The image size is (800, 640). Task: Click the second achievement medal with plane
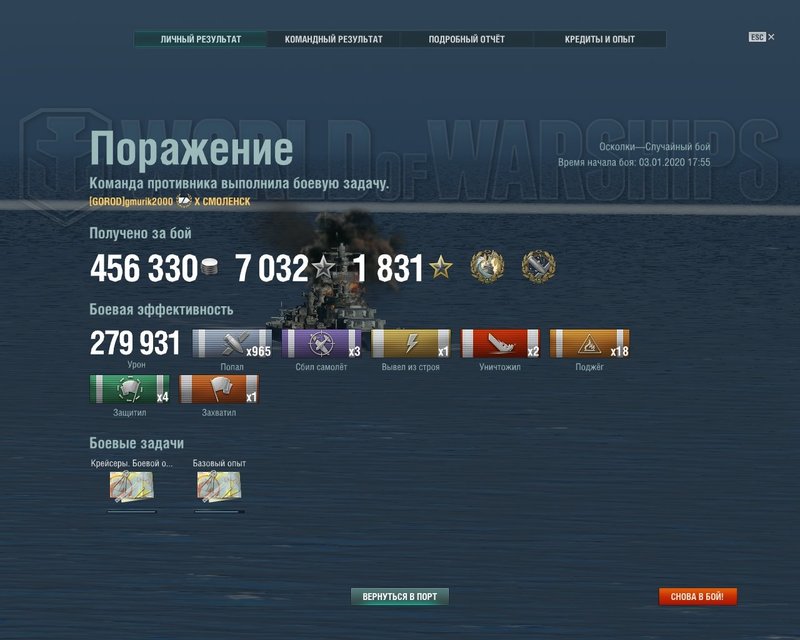click(539, 266)
